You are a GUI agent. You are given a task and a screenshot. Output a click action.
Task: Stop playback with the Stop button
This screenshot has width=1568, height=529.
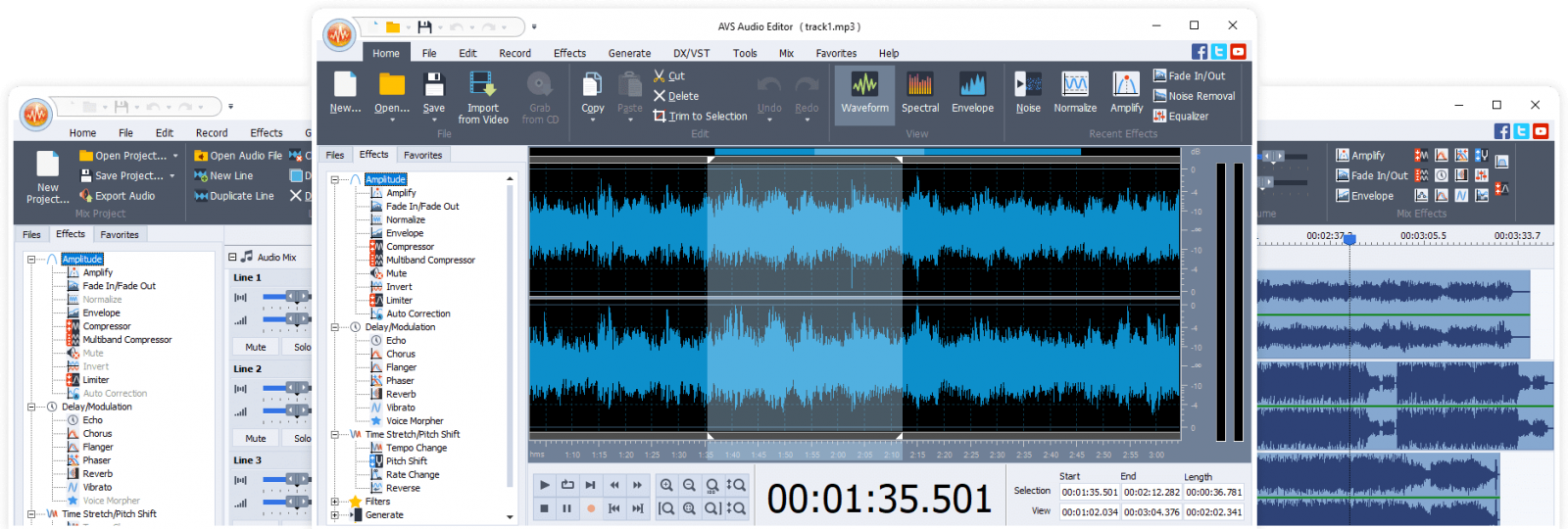click(x=545, y=508)
